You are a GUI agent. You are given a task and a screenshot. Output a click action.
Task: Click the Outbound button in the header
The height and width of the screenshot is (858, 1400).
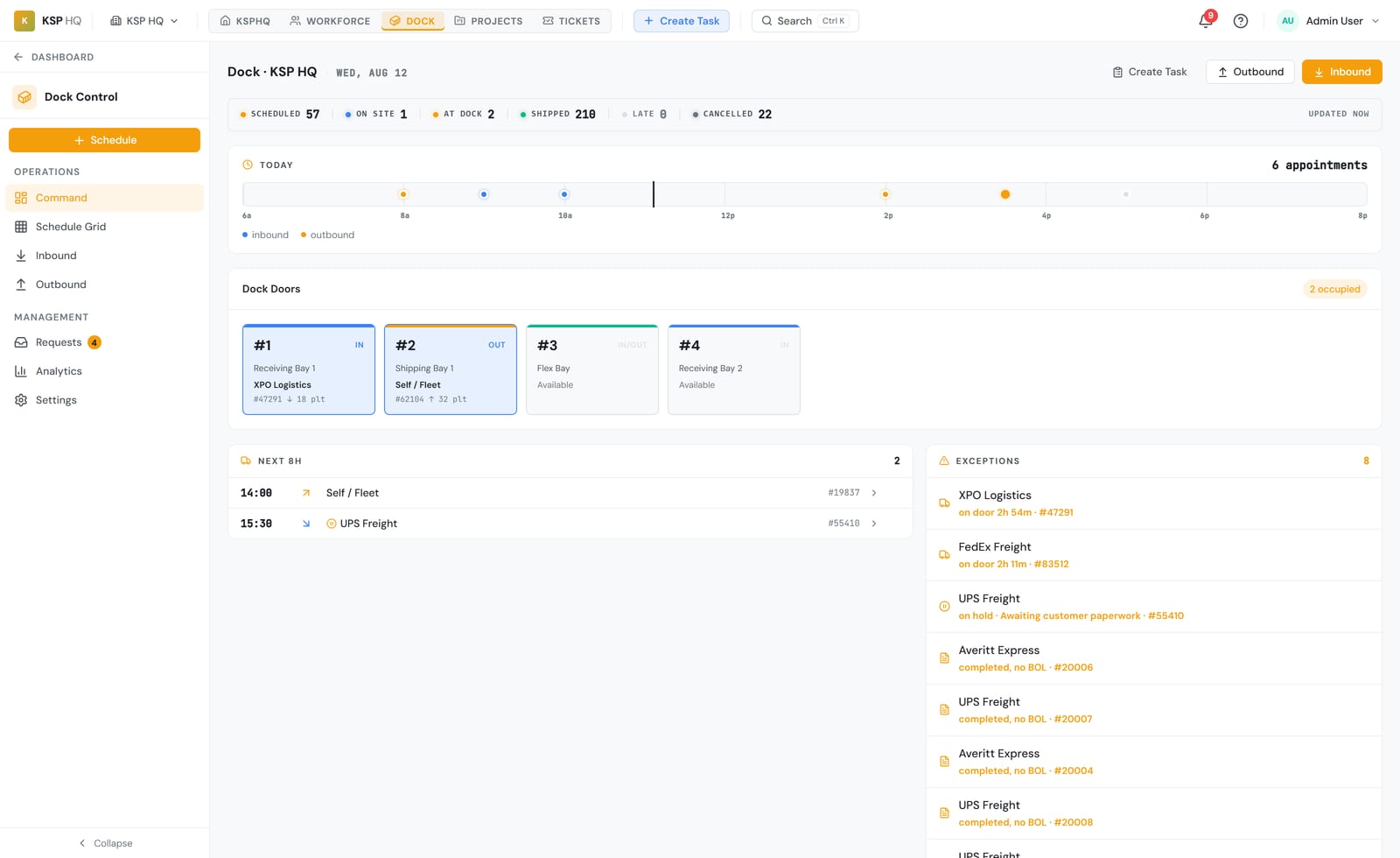point(1249,72)
